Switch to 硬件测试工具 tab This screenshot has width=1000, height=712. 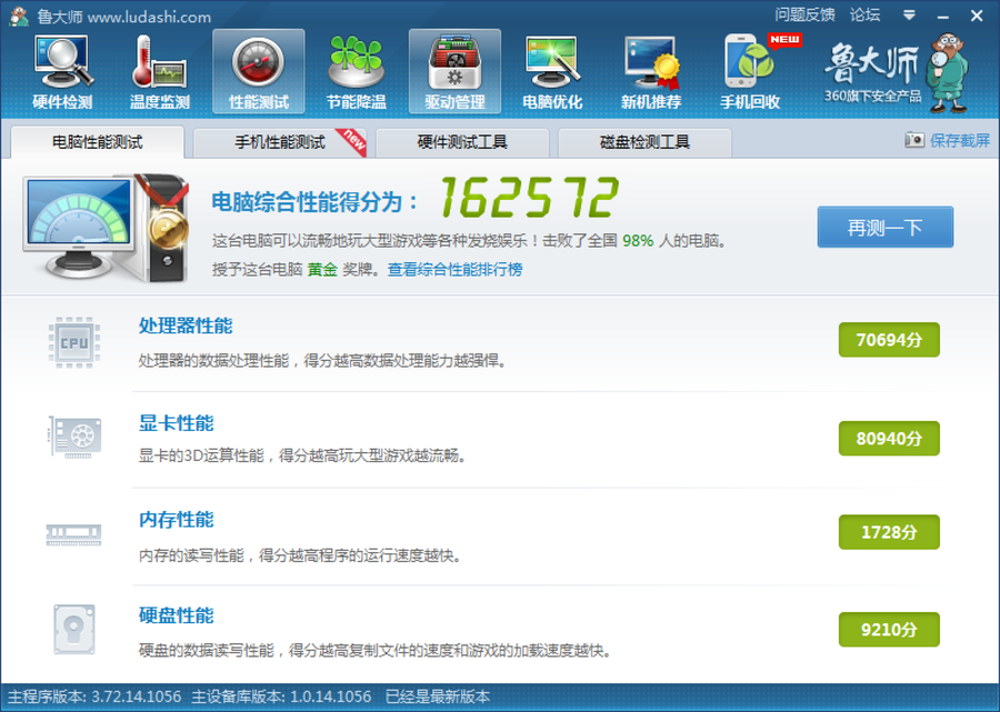tap(462, 142)
